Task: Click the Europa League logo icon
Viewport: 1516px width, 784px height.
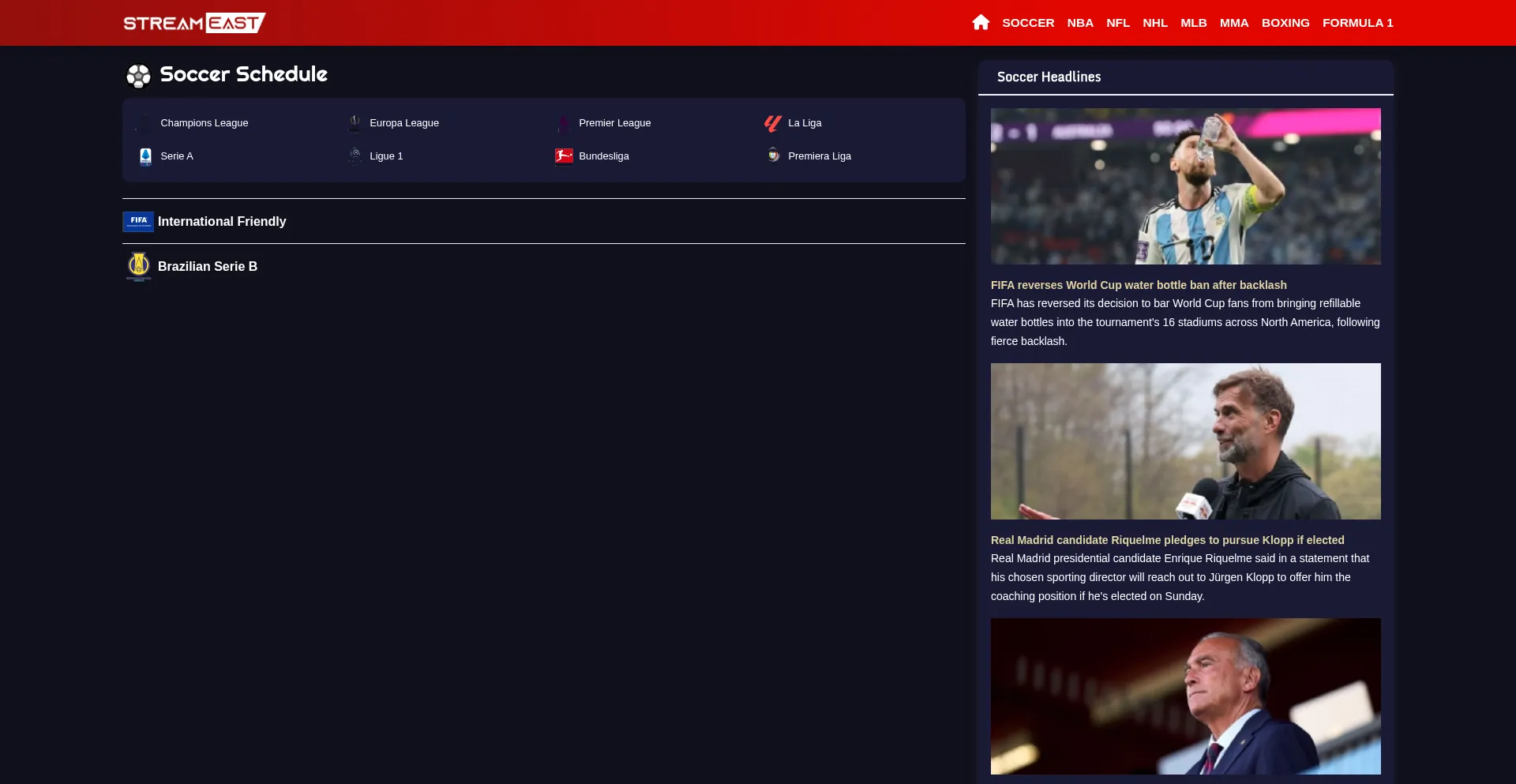Action: click(x=355, y=123)
